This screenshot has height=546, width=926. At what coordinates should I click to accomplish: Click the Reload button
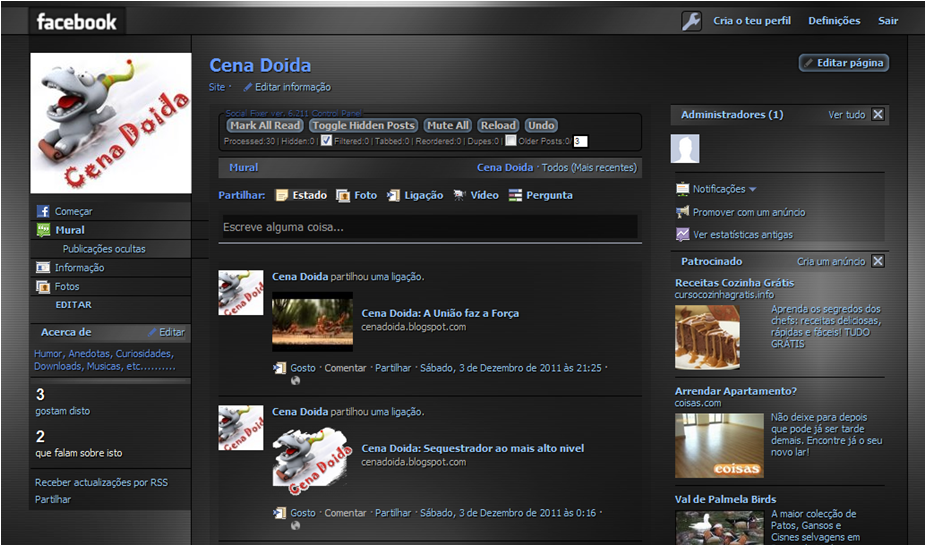[x=498, y=125]
